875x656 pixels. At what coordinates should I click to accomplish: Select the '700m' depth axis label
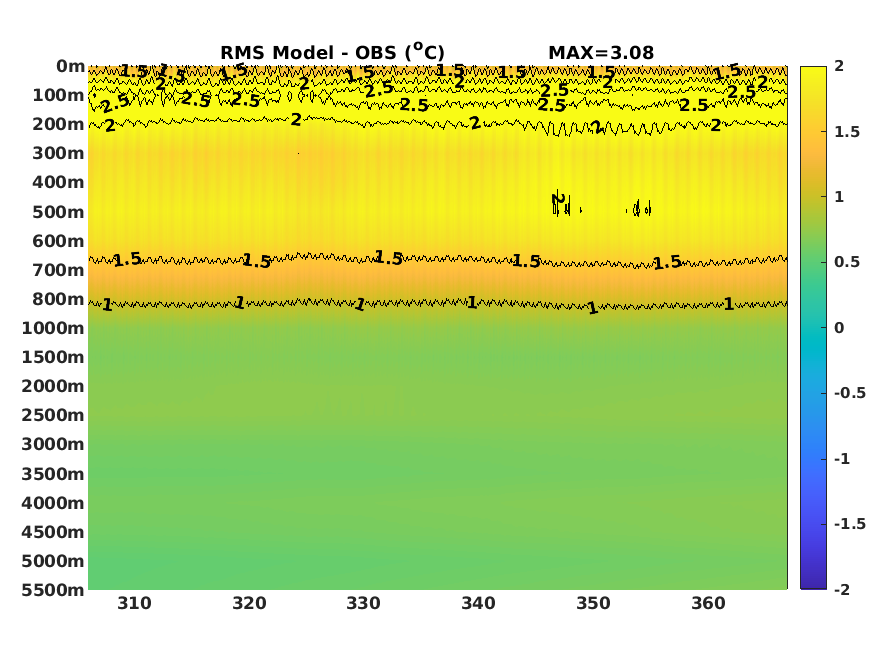coord(58,270)
